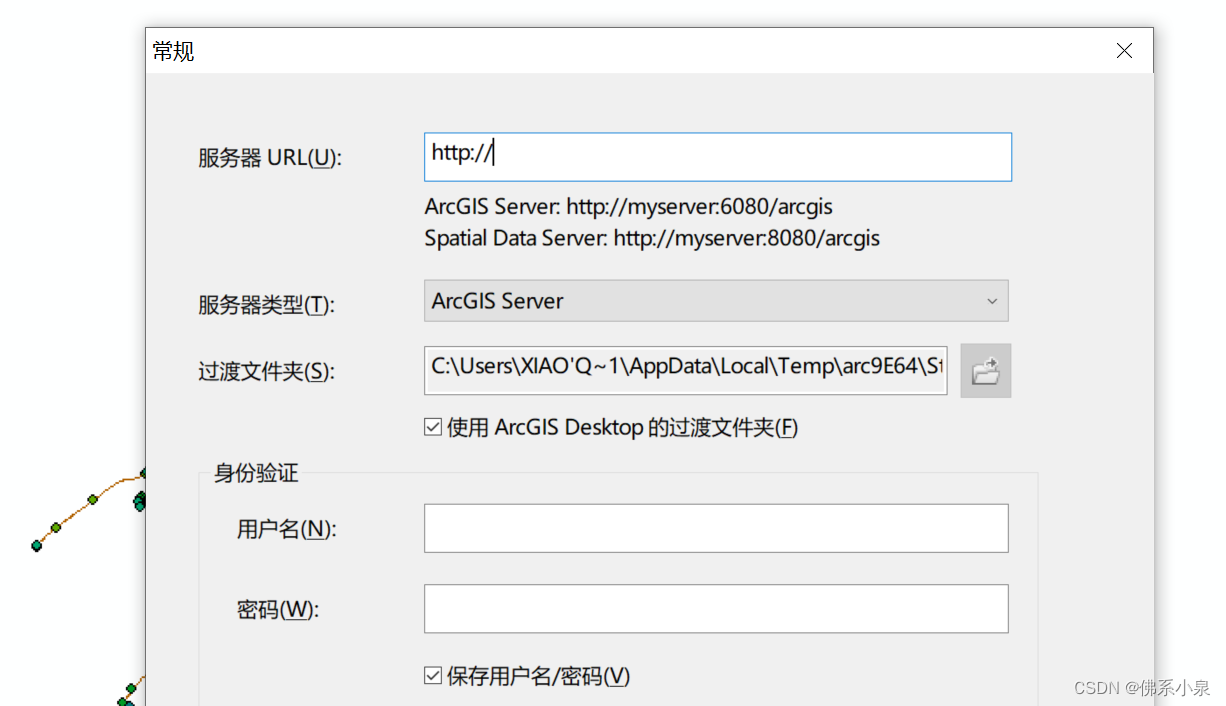The width and height of the screenshot is (1226, 706).
Task: Click the staging folder path text box
Action: pyautogui.click(x=685, y=370)
